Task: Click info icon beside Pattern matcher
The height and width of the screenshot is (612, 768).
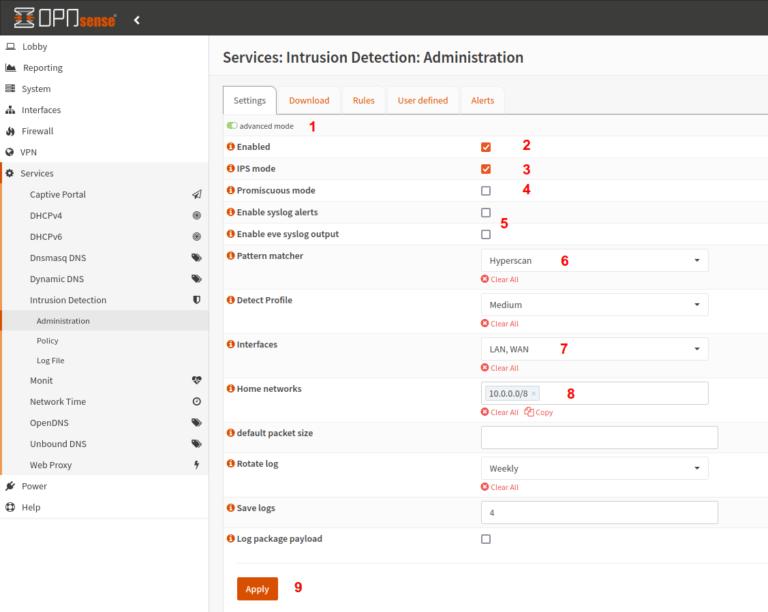Action: point(231,257)
